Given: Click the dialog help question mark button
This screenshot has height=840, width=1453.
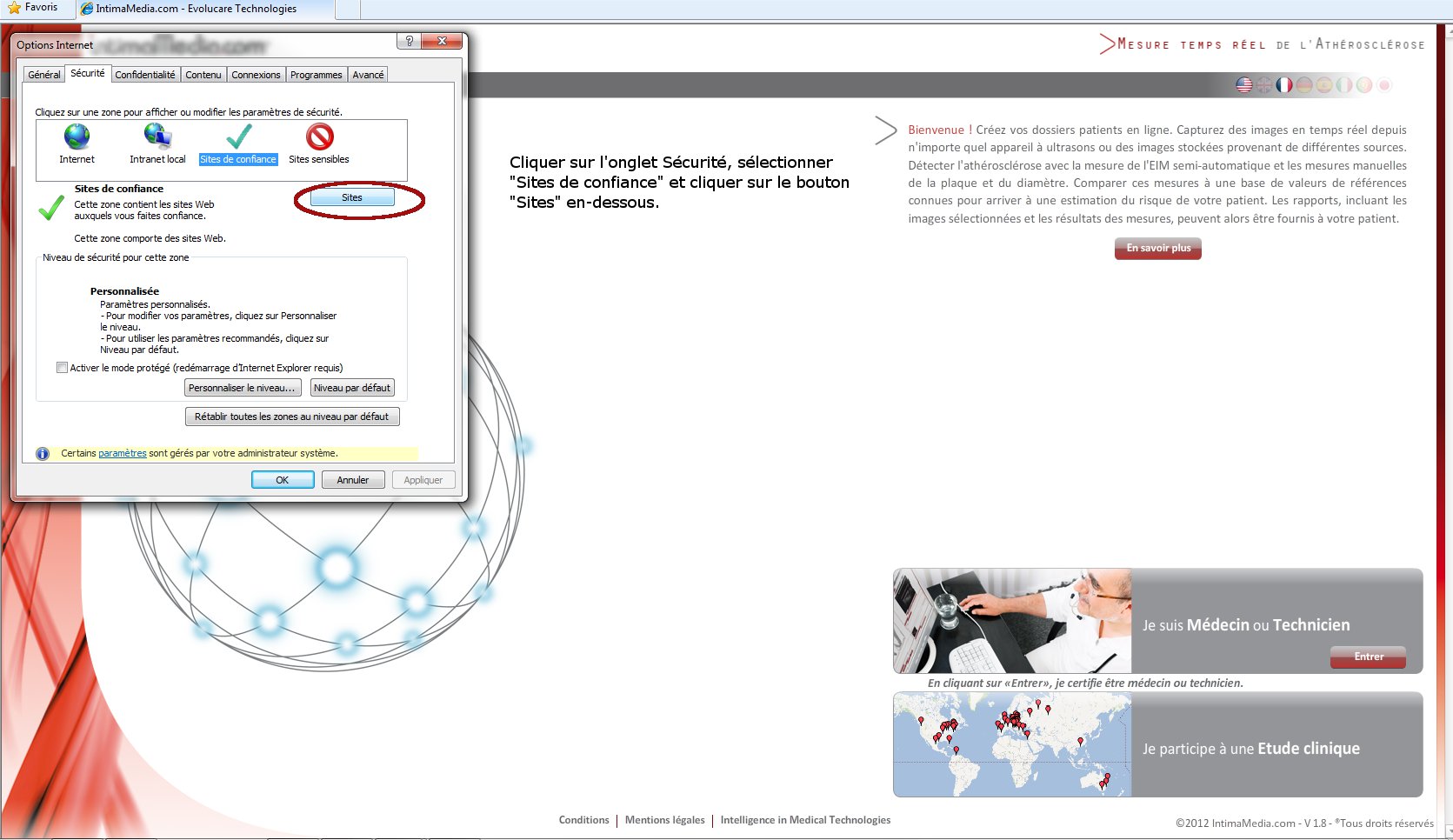Looking at the screenshot, I should click(x=409, y=42).
